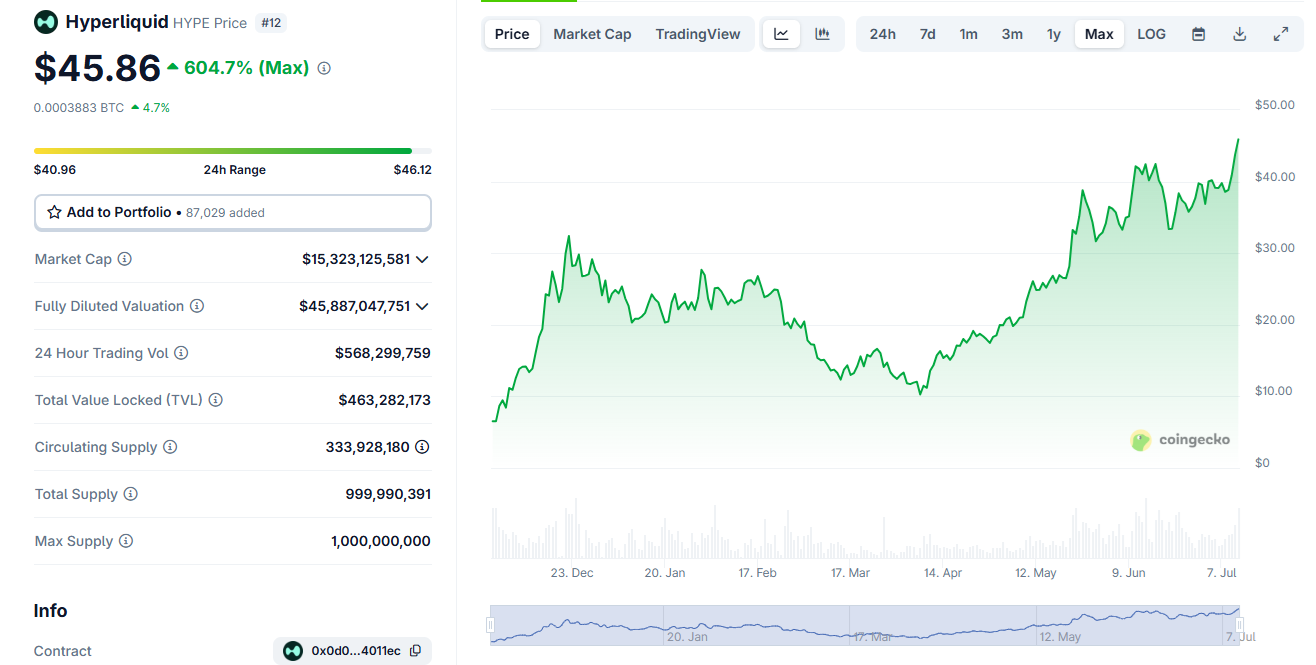The height and width of the screenshot is (665, 1316).
Task: Click the $45.86 price value
Action: [x=97, y=68]
